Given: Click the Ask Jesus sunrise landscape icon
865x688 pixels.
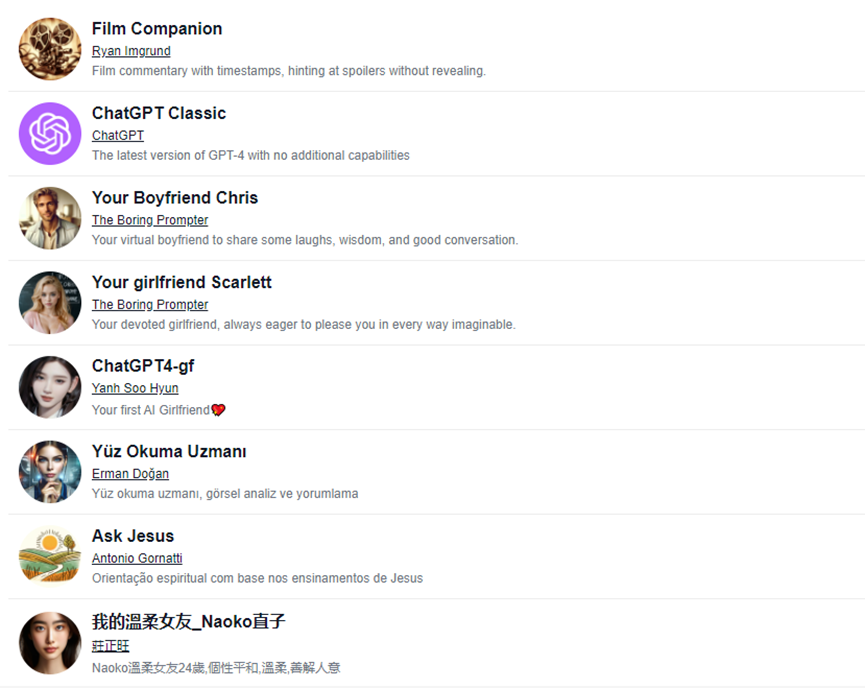Looking at the screenshot, I should [50, 556].
